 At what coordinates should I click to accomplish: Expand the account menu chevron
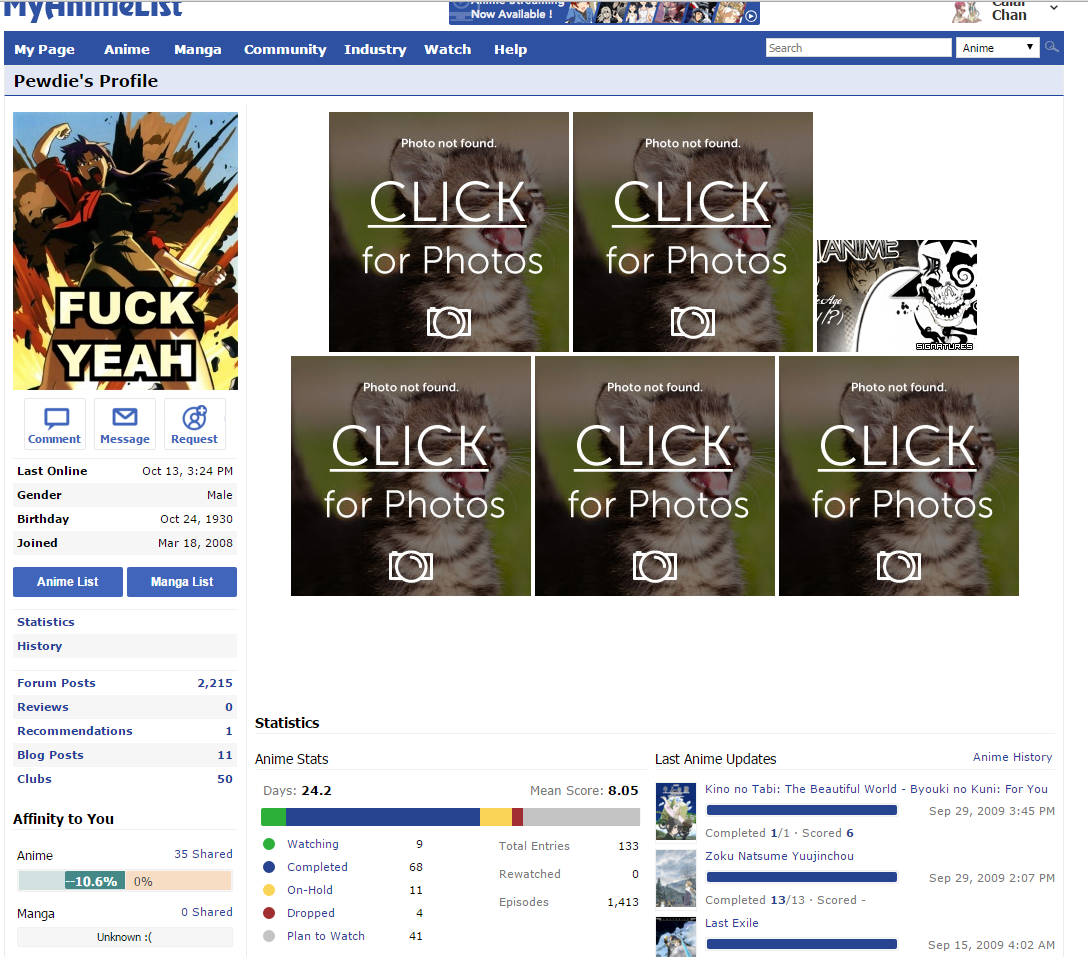click(1053, 8)
